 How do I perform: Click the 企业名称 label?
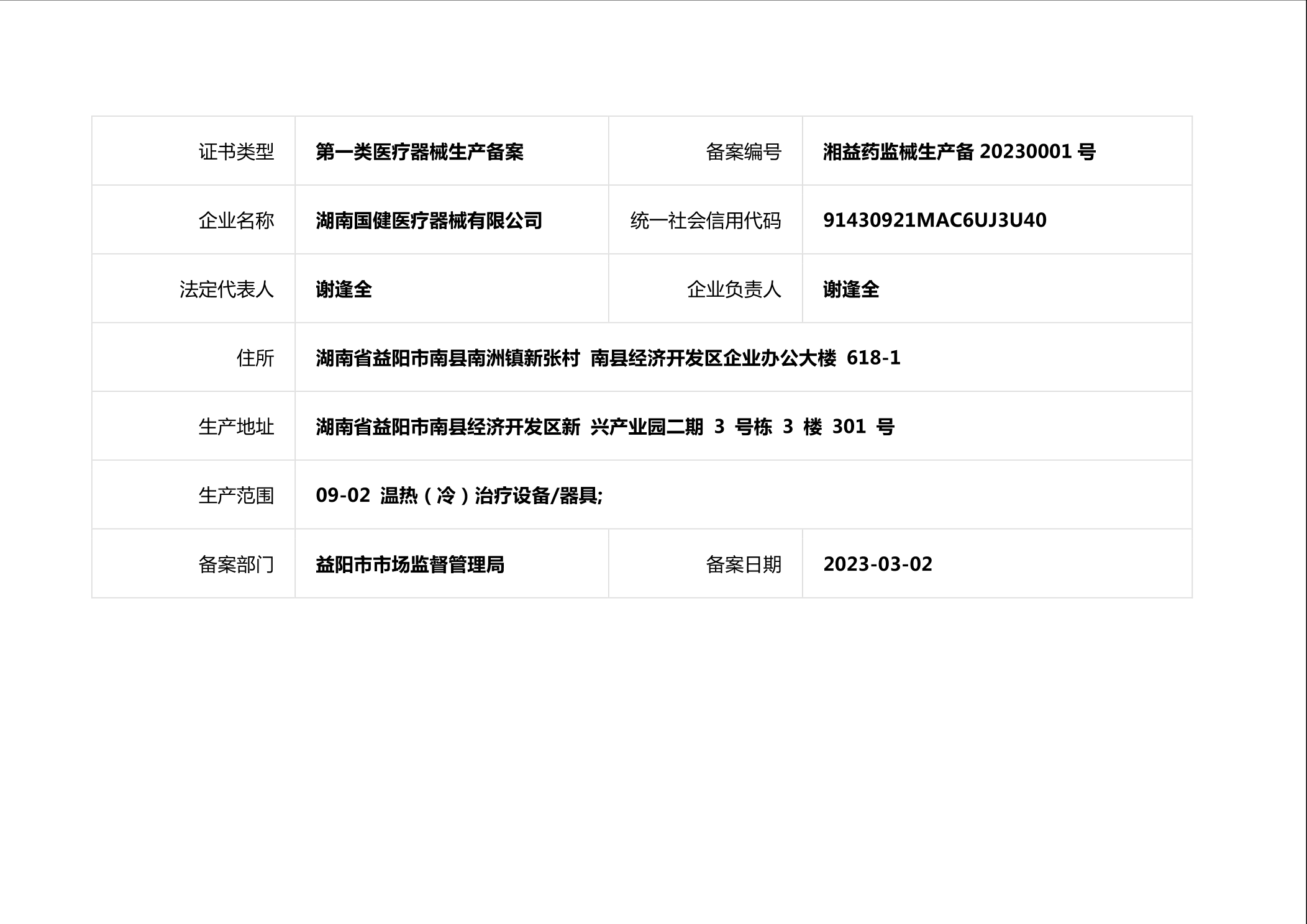coord(236,220)
